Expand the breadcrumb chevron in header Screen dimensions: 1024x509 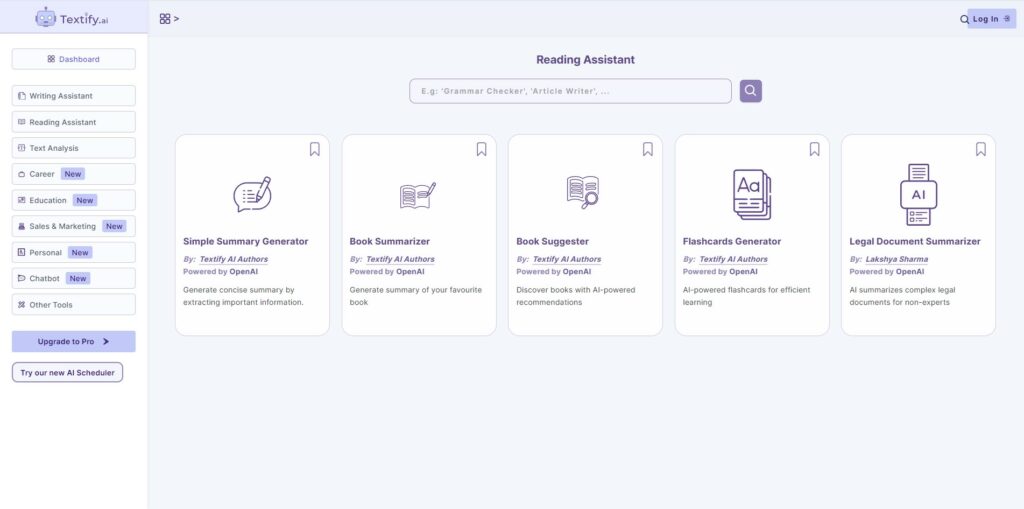click(176, 19)
